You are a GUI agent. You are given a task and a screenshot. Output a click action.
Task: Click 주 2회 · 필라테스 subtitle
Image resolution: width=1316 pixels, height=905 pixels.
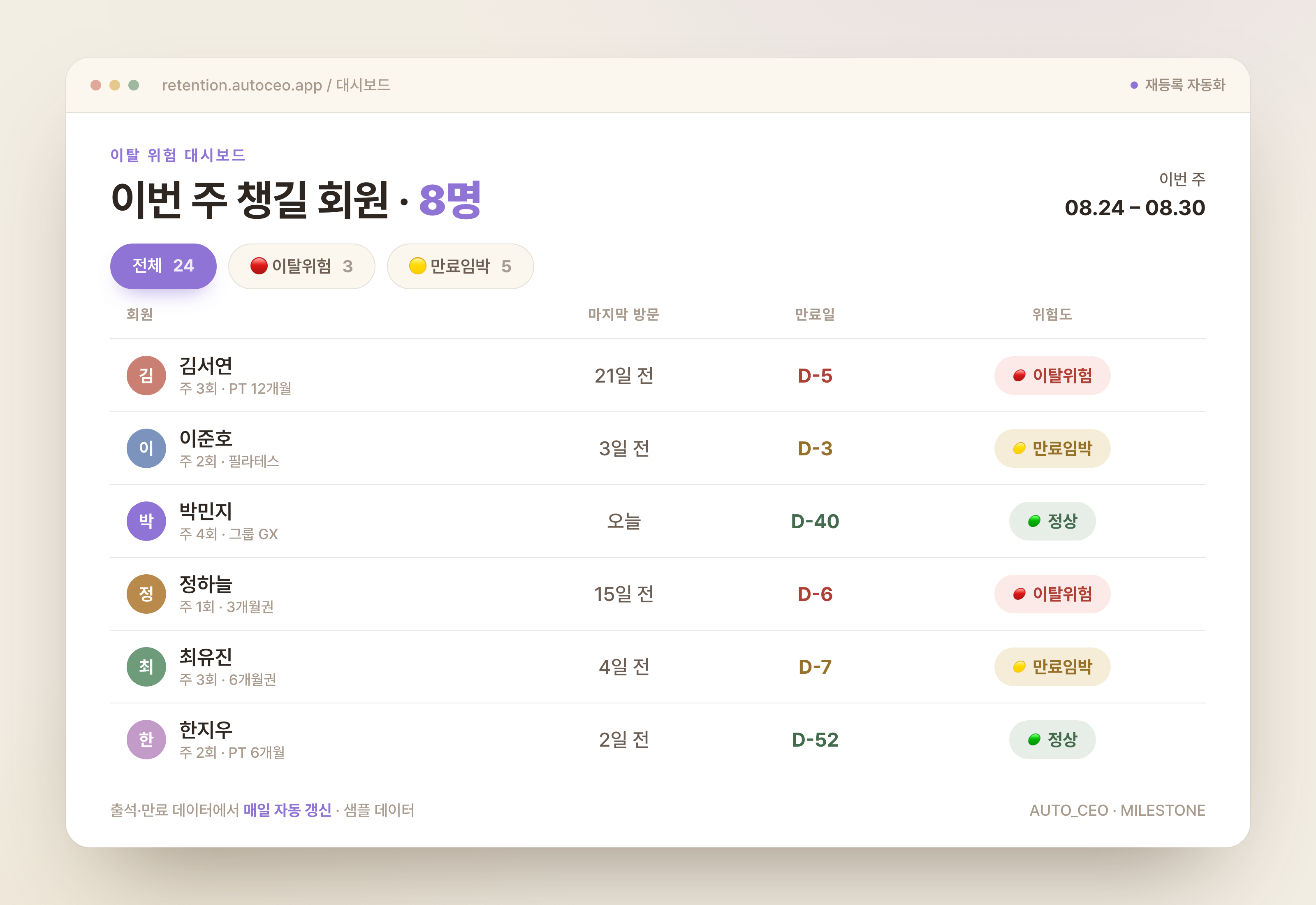[x=229, y=461]
